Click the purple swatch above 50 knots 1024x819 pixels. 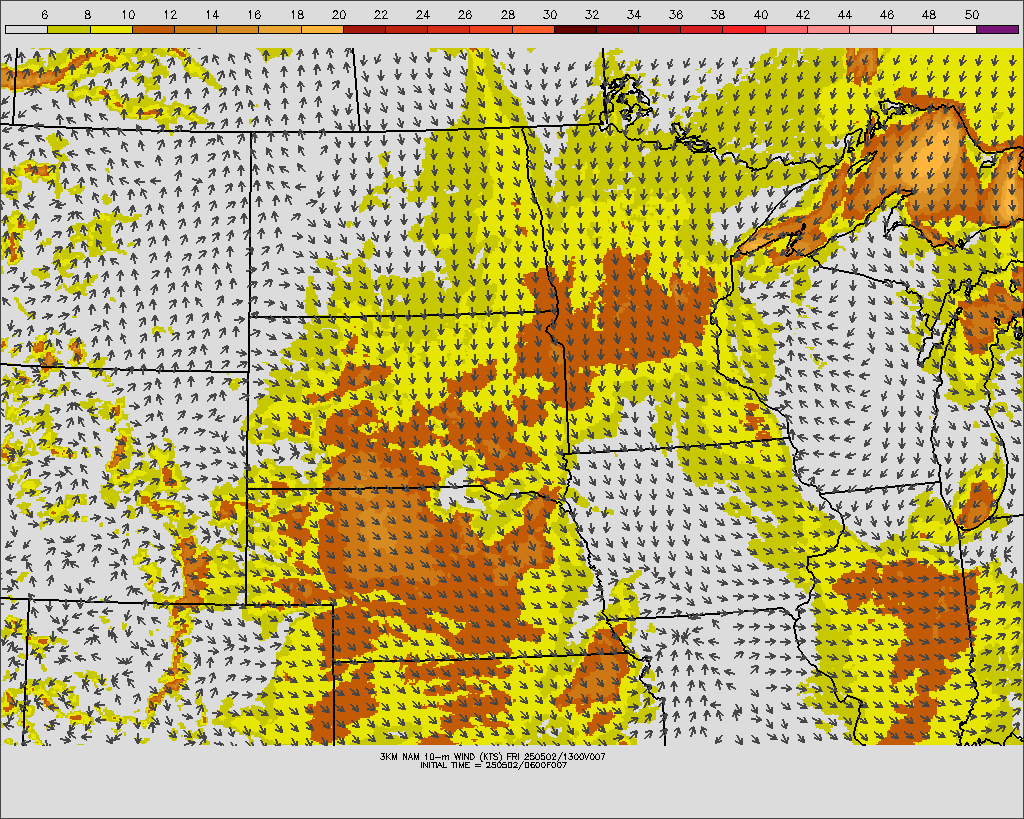point(997,29)
